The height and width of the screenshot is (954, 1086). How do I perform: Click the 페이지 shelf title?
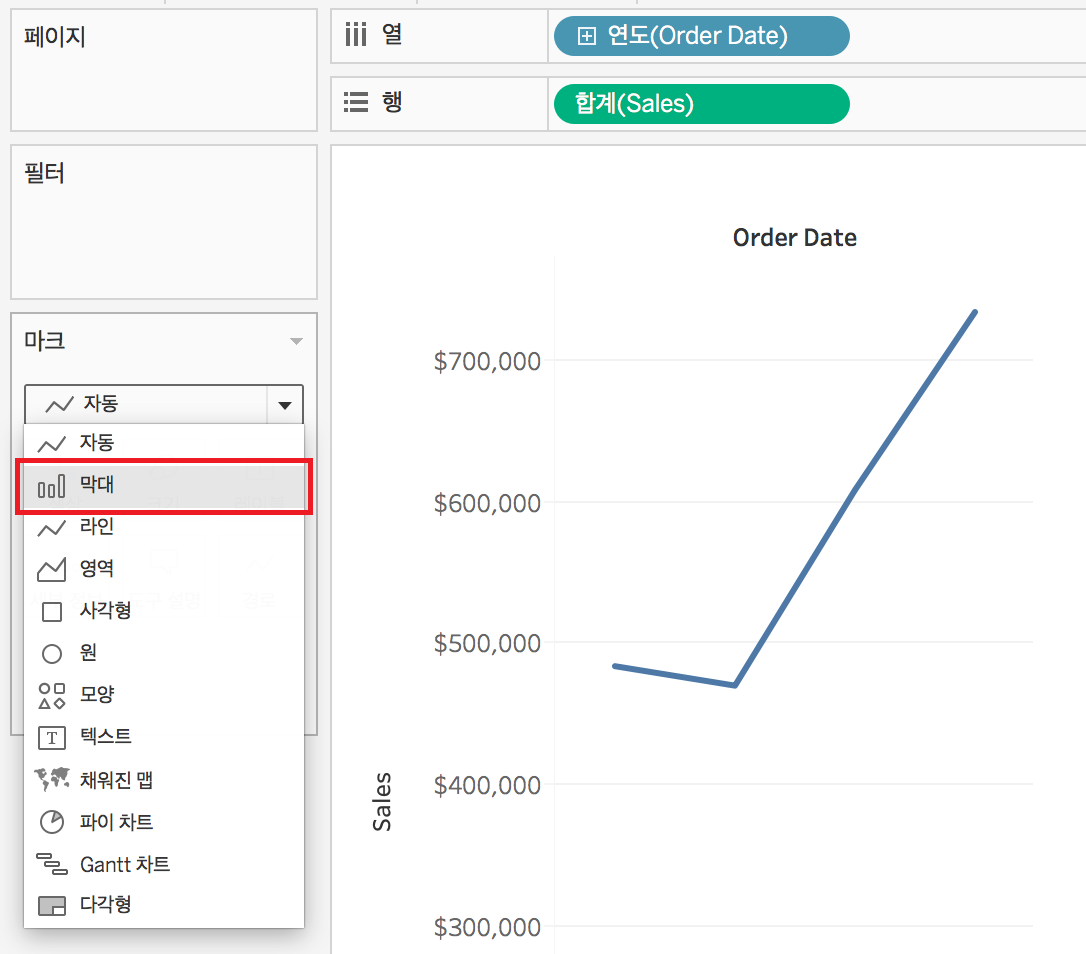pos(55,36)
